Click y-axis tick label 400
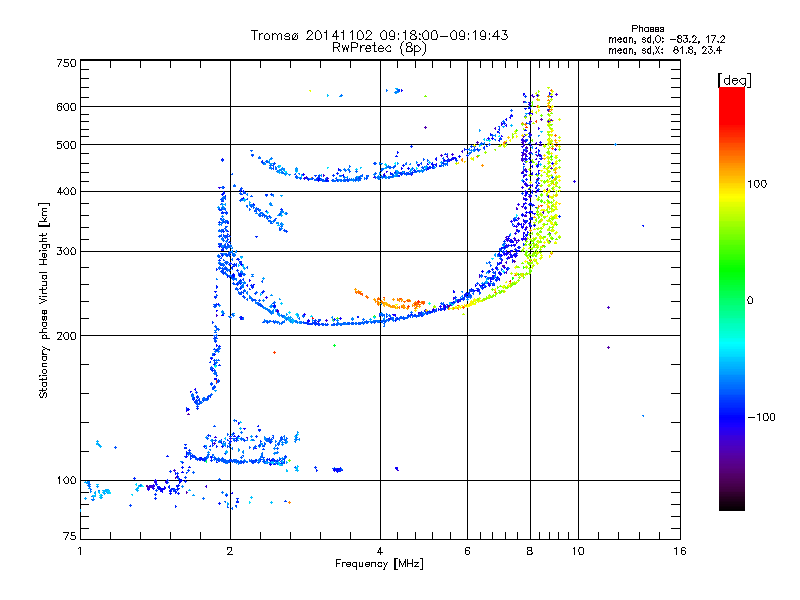This screenshot has width=800, height=600. [66, 192]
